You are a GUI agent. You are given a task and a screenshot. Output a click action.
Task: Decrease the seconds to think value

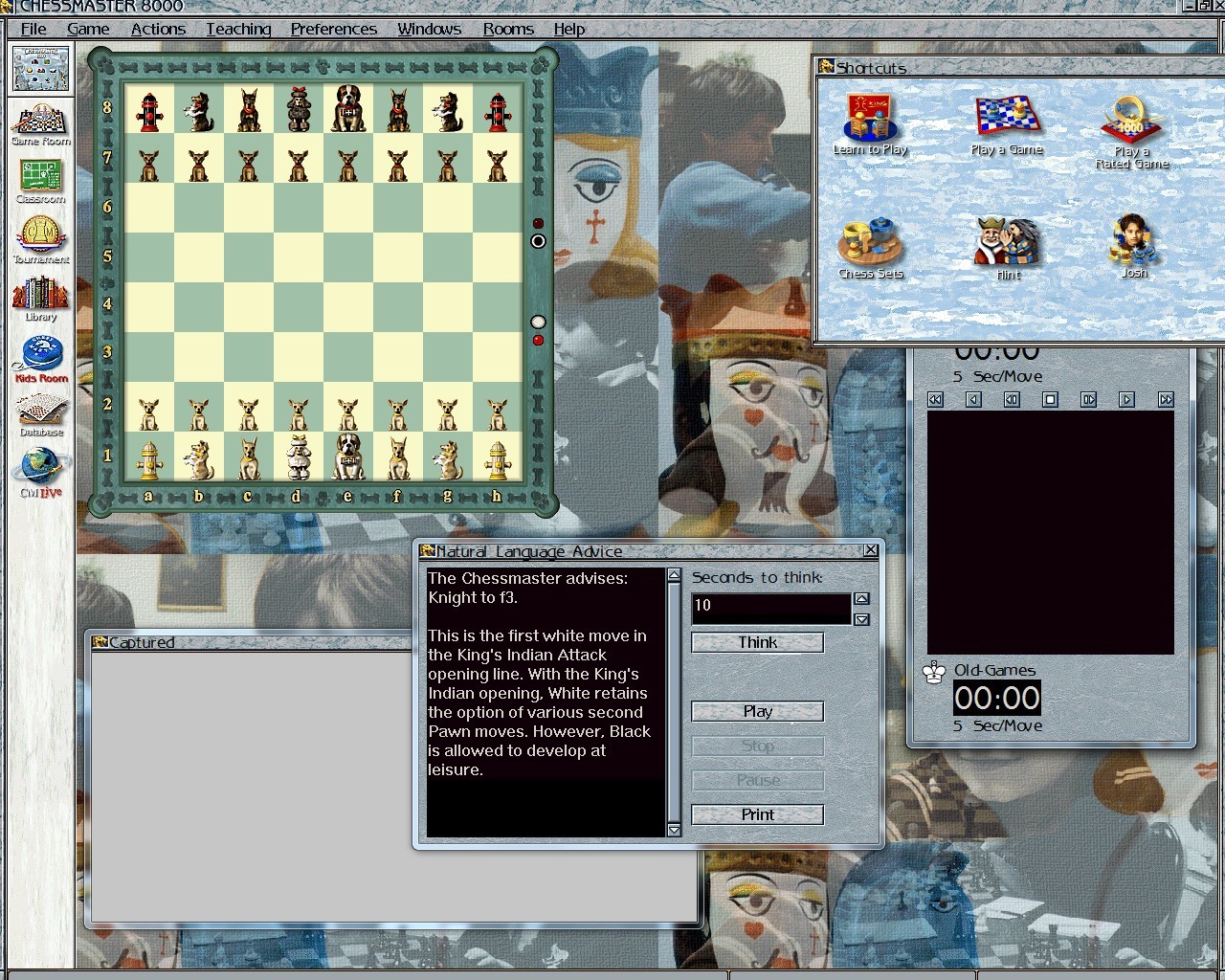point(862,619)
